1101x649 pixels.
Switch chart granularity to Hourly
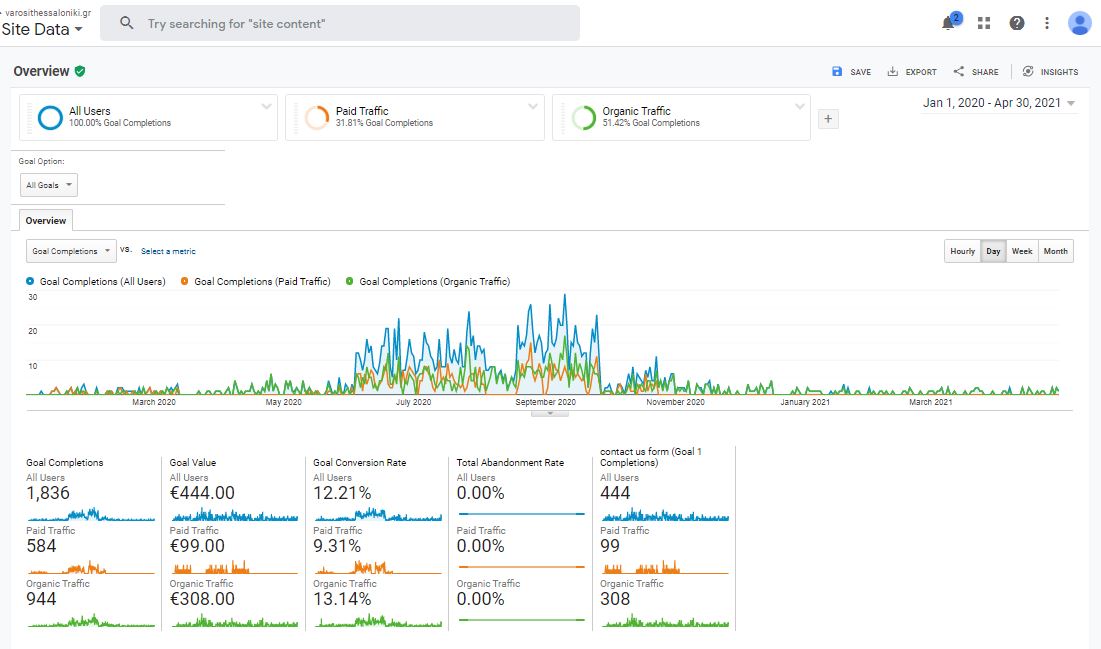pos(962,251)
